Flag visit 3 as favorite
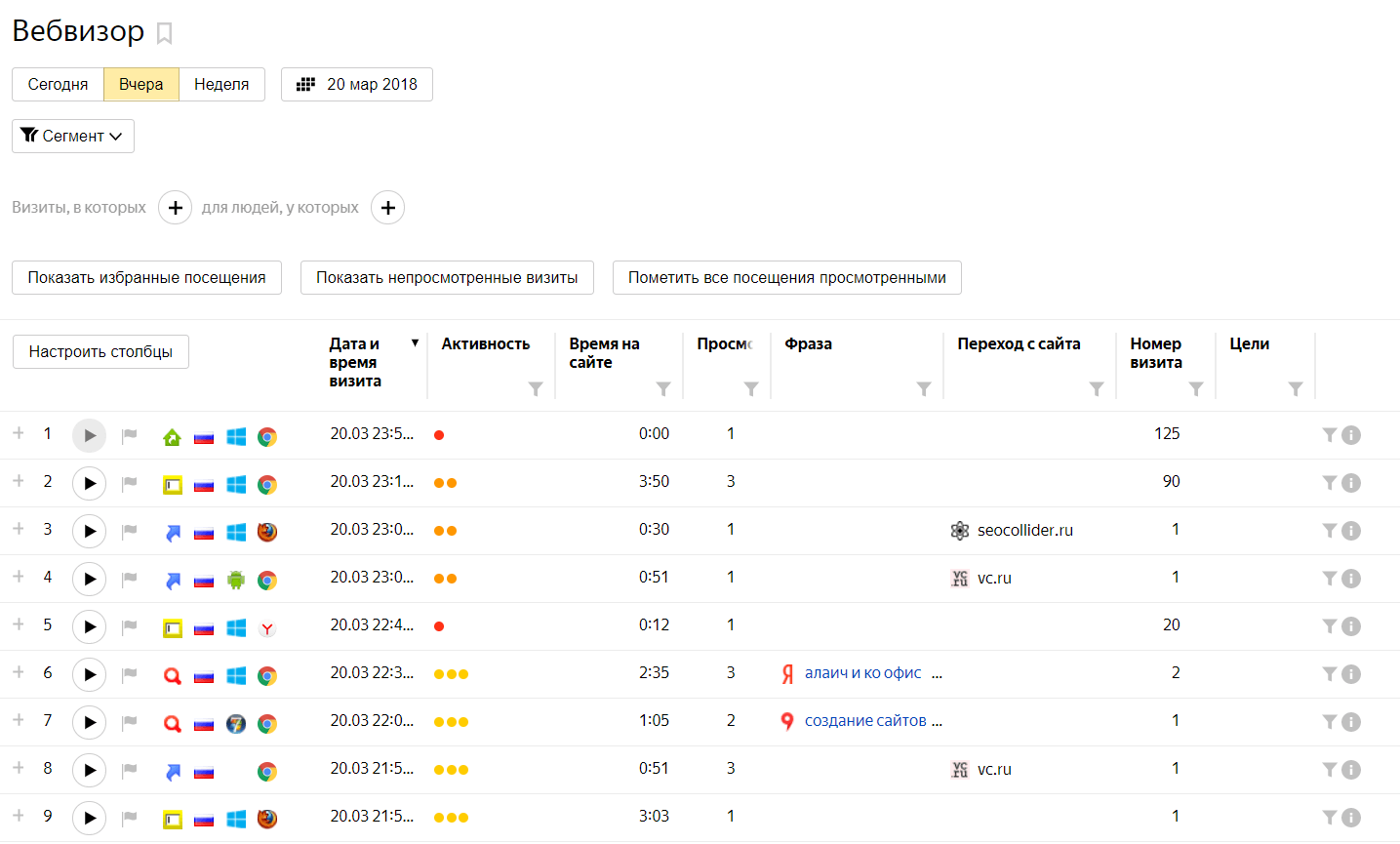The image size is (1400, 844). pyautogui.click(x=130, y=531)
